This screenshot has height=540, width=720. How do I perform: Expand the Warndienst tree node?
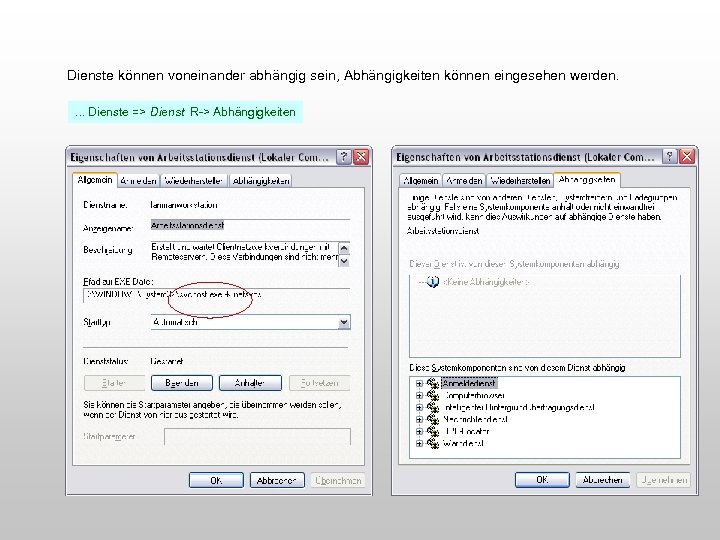(x=419, y=443)
